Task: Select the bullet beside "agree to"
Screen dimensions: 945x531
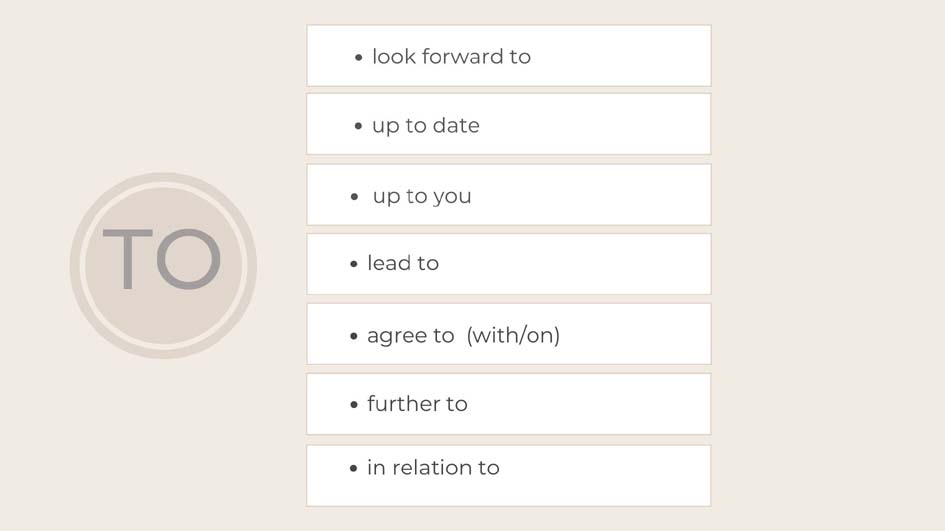Action: tap(354, 337)
